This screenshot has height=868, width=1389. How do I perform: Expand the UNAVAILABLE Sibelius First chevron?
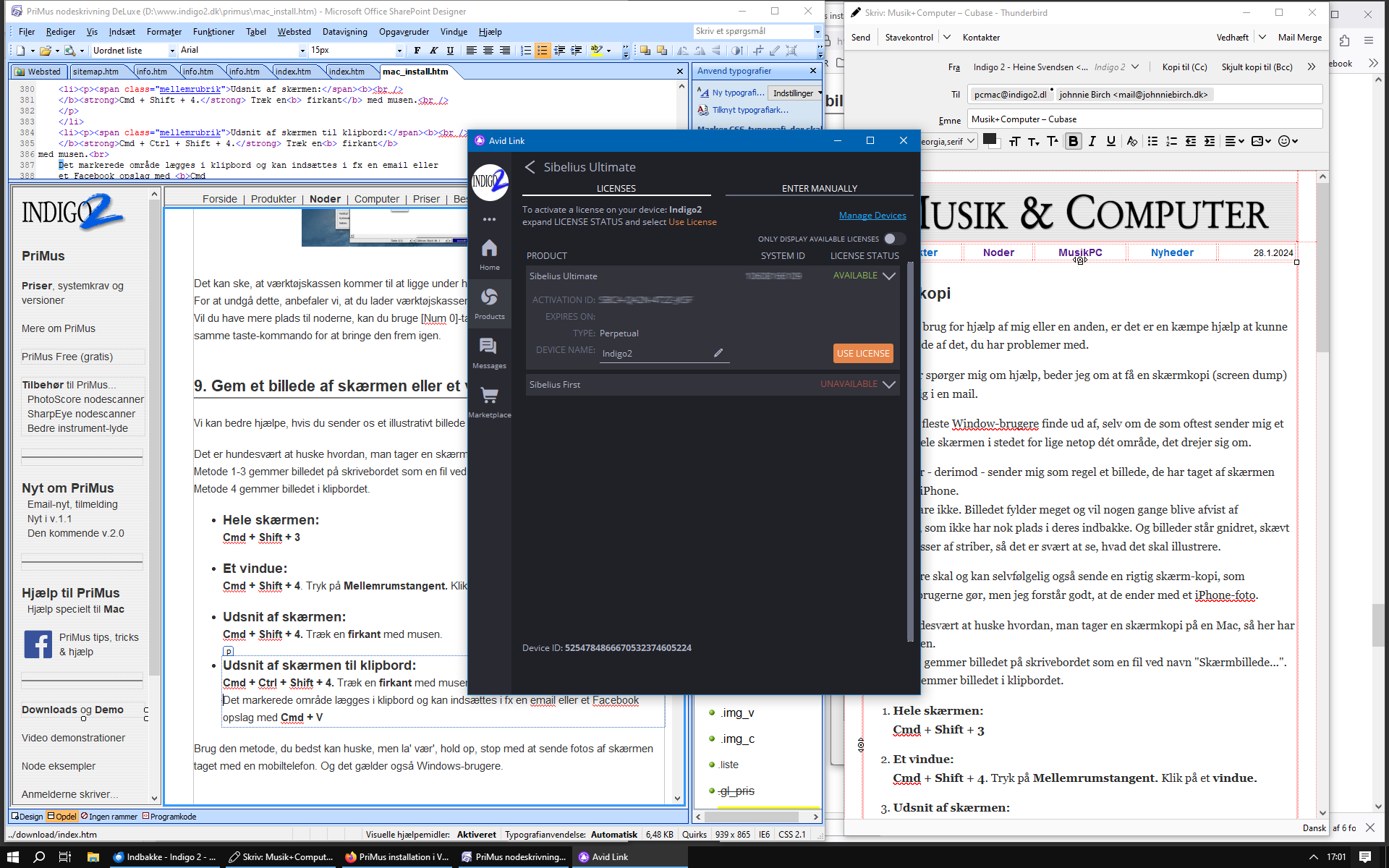click(889, 384)
